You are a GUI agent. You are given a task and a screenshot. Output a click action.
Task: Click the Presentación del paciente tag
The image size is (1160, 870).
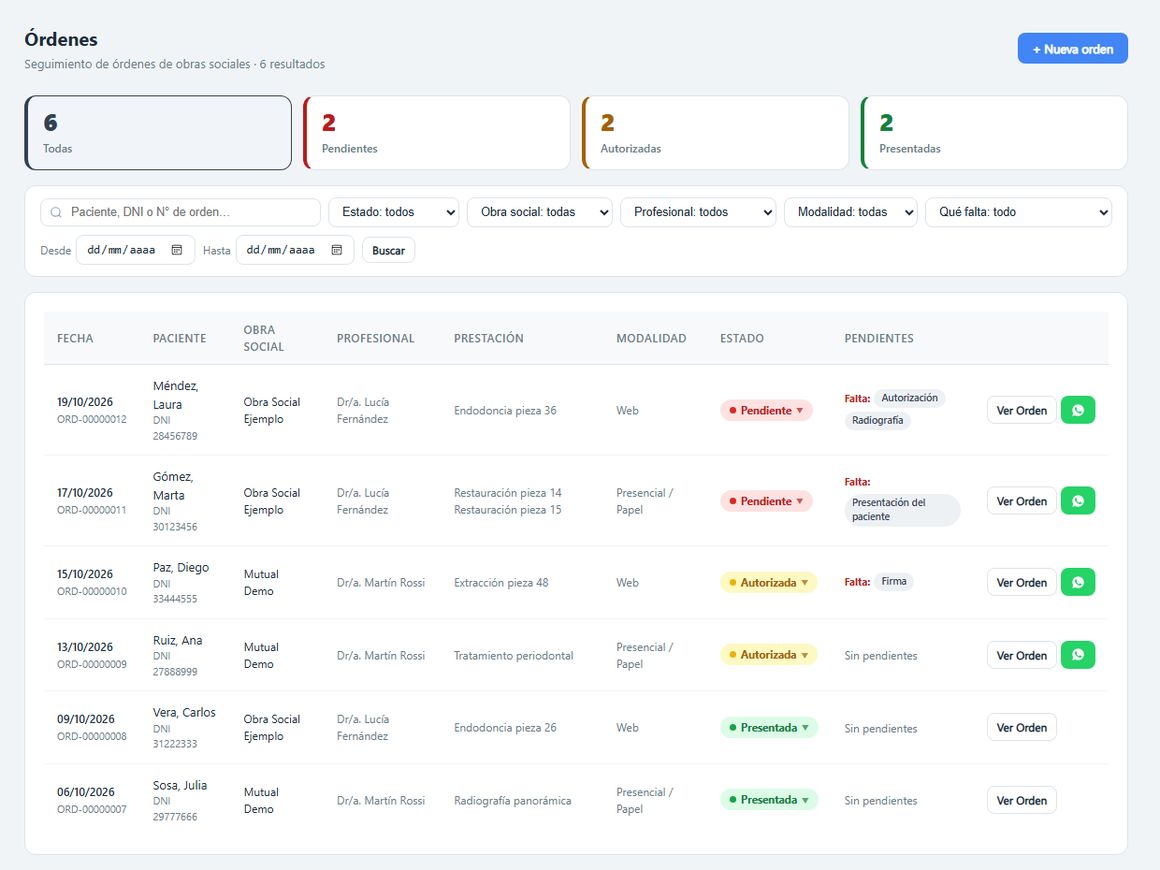(x=903, y=510)
